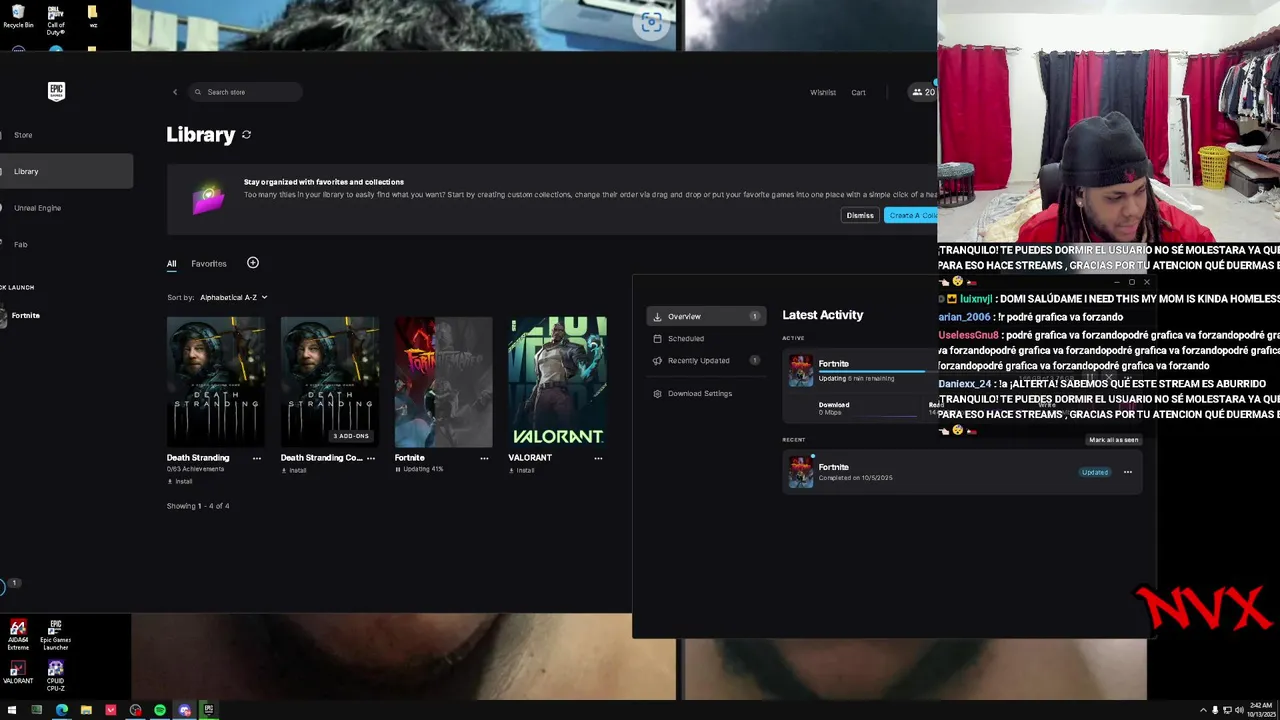
Task: Select Library in sidebar
Action: pyautogui.click(x=66, y=171)
